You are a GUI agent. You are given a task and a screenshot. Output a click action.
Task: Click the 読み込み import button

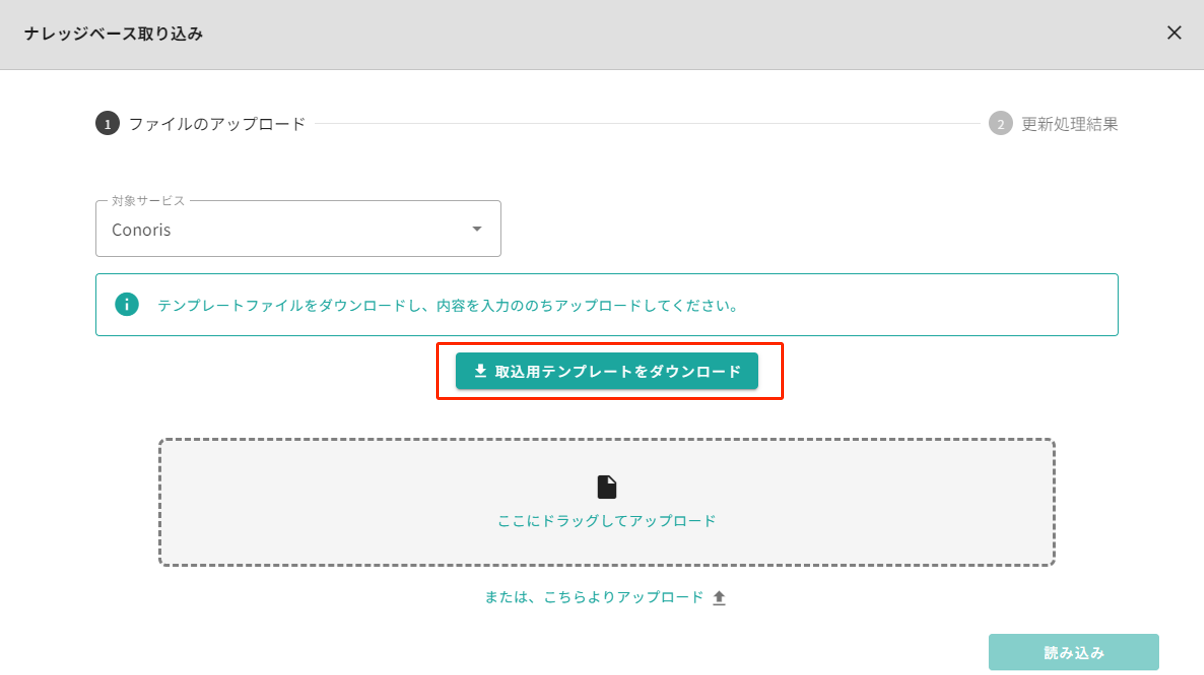tap(1074, 651)
